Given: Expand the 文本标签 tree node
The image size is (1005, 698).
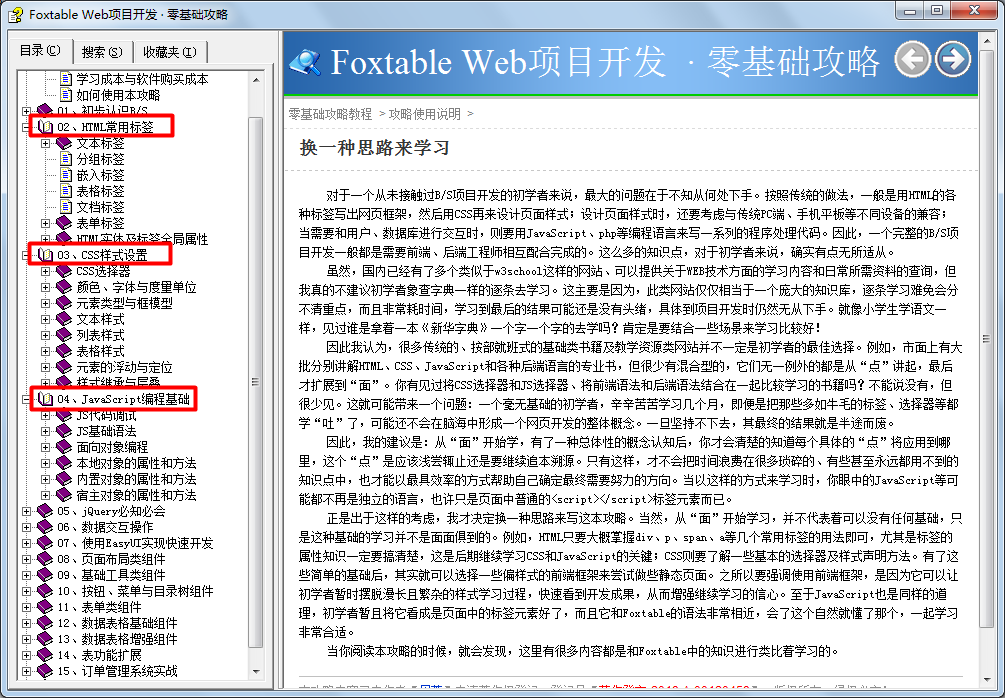Looking at the screenshot, I should [x=46, y=143].
